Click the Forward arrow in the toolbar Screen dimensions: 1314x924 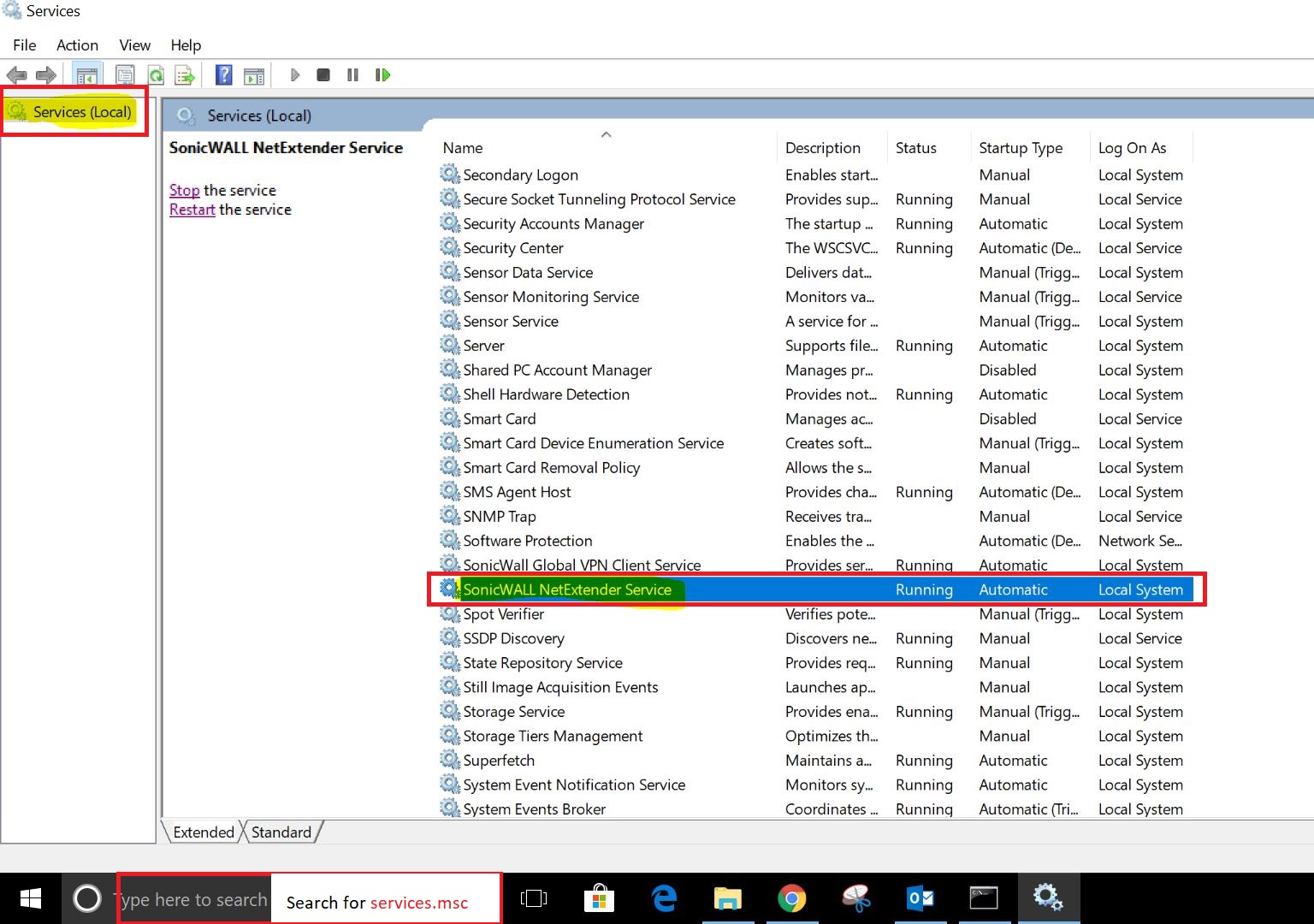46,75
